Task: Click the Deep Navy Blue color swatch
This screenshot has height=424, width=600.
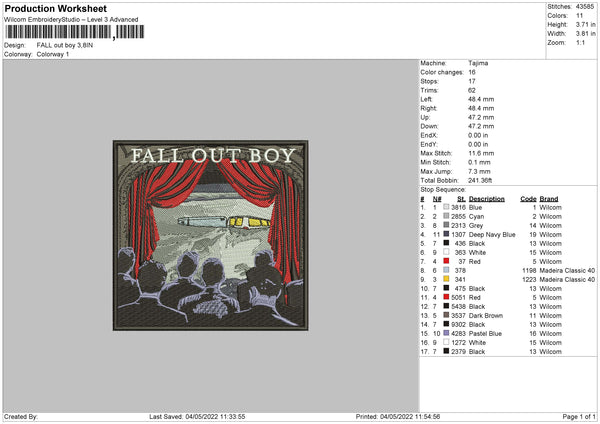Action: coord(446,234)
